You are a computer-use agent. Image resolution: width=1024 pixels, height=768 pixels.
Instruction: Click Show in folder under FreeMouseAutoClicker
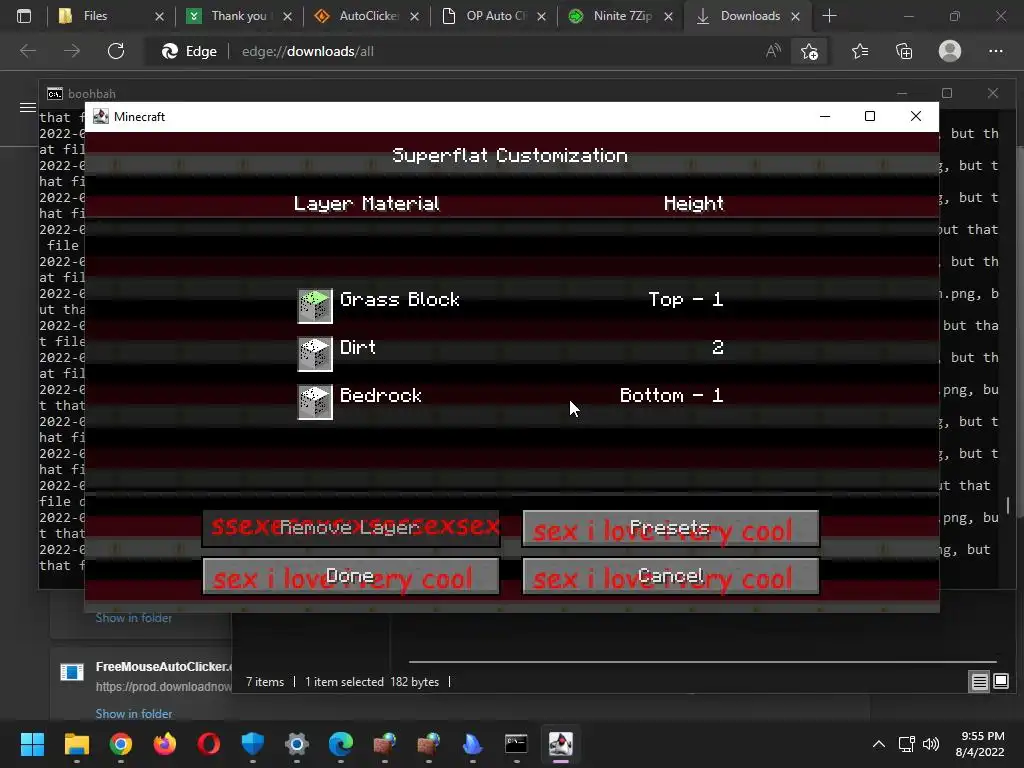pos(134,714)
